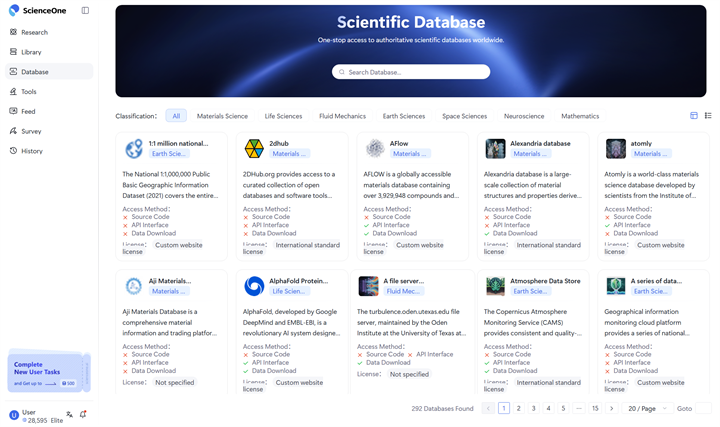
Task: Open the 20 / Page dropdown
Action: point(646,408)
